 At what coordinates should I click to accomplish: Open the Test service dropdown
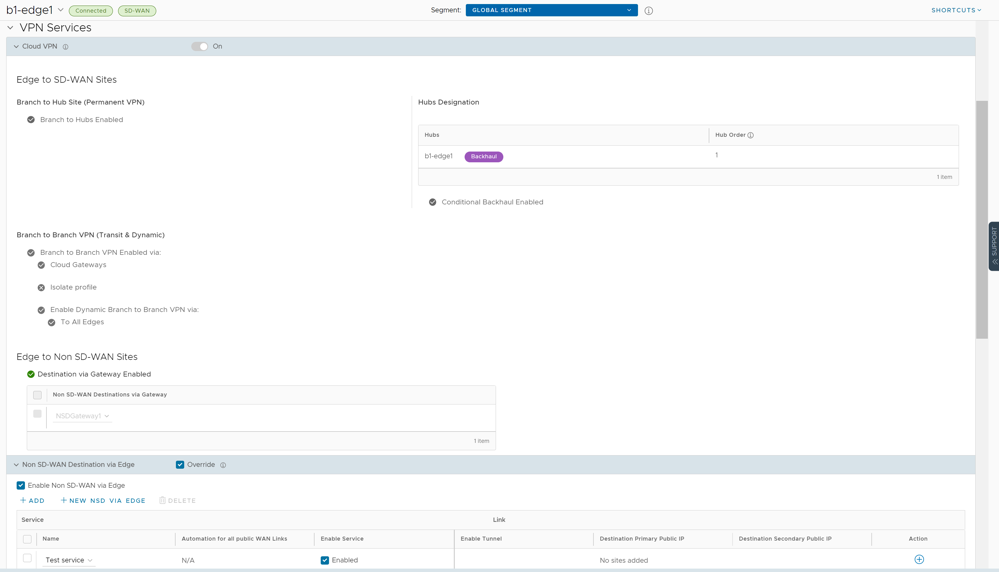pos(69,561)
